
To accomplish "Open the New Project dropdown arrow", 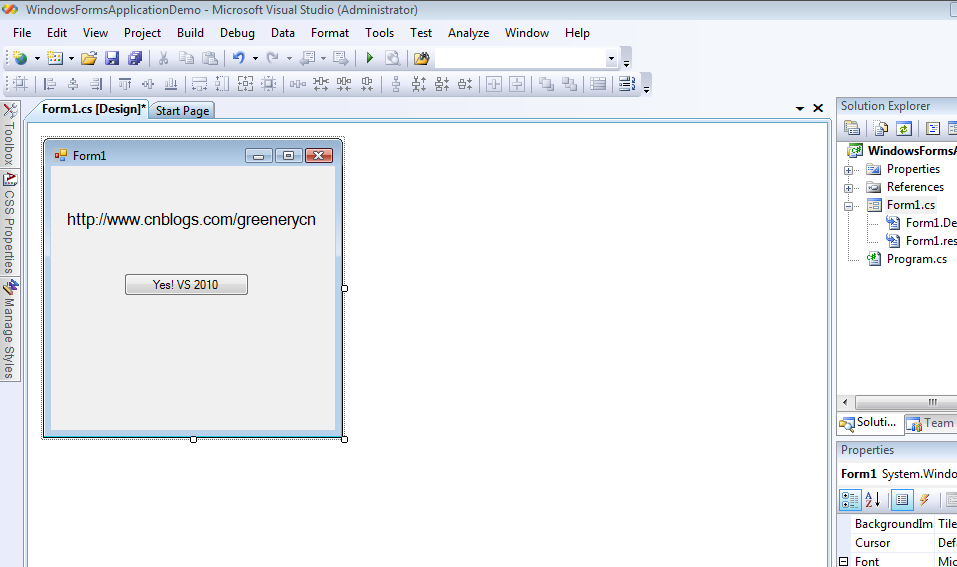I will 37,59.
